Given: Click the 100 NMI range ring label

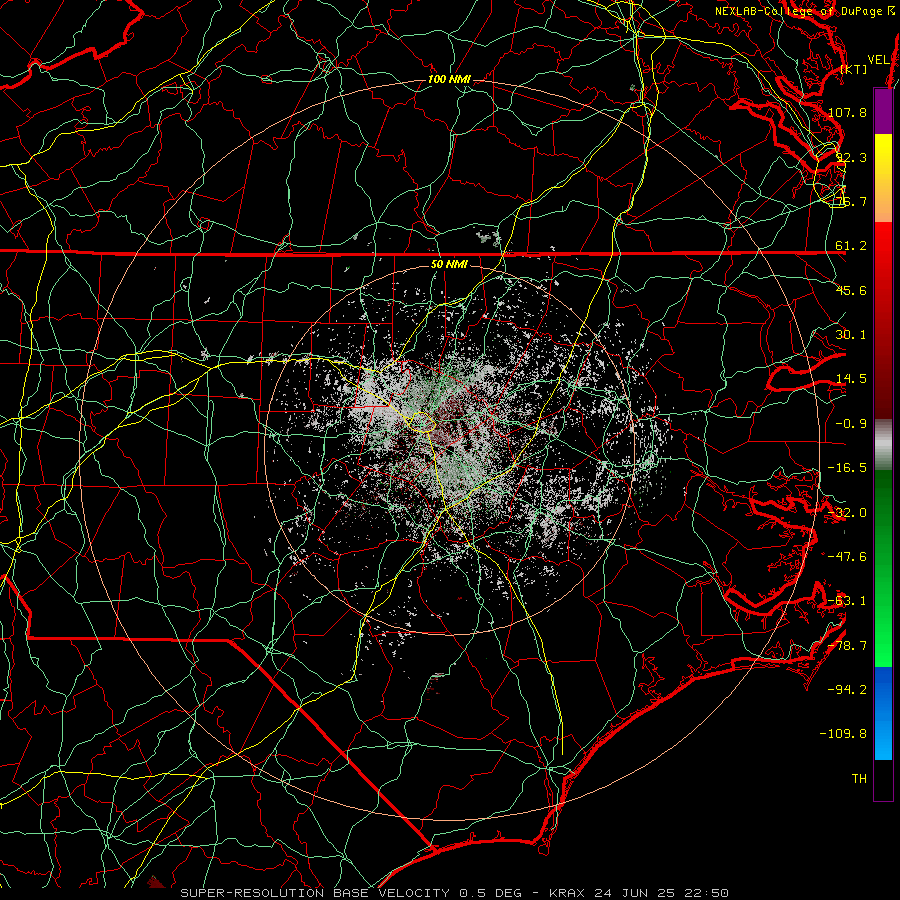Looking at the screenshot, I should click(449, 79).
